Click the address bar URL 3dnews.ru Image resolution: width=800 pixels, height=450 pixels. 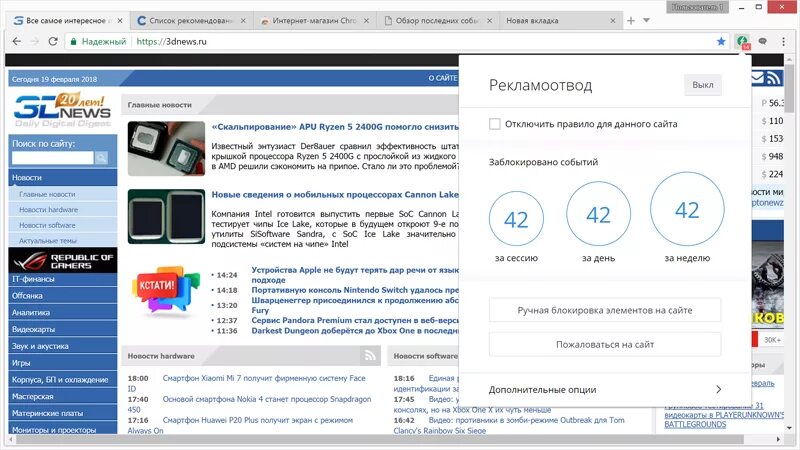pyautogui.click(x=171, y=41)
